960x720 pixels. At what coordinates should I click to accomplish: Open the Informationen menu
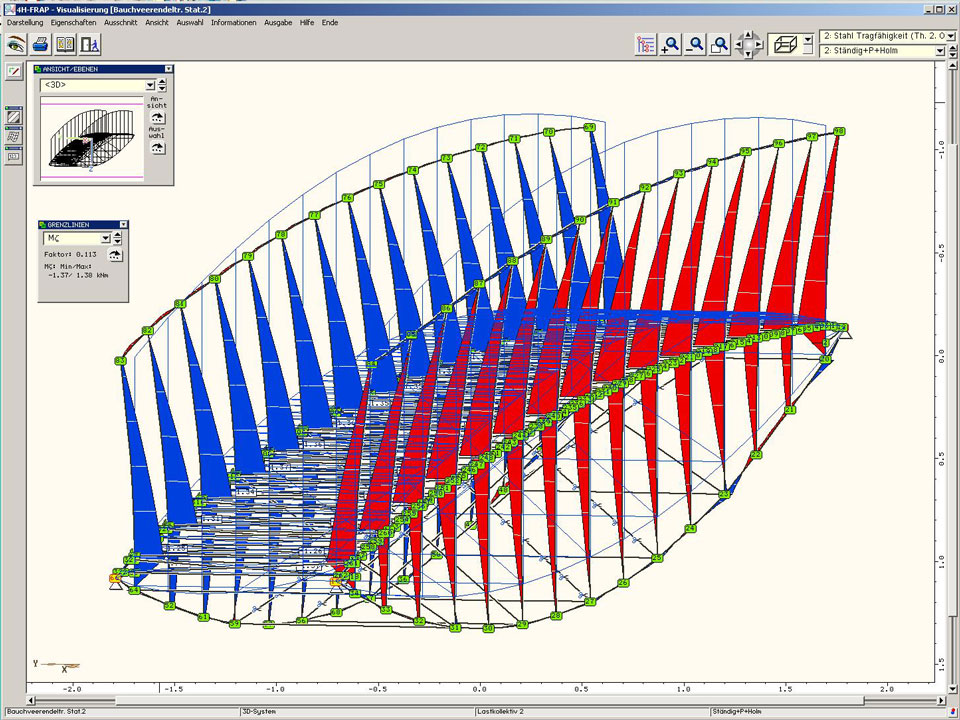pos(234,22)
